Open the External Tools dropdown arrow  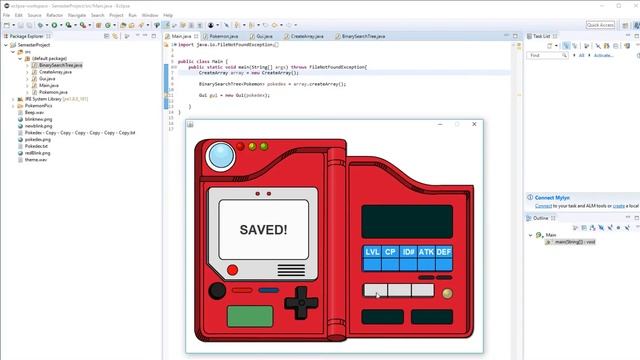[x=89, y=25]
